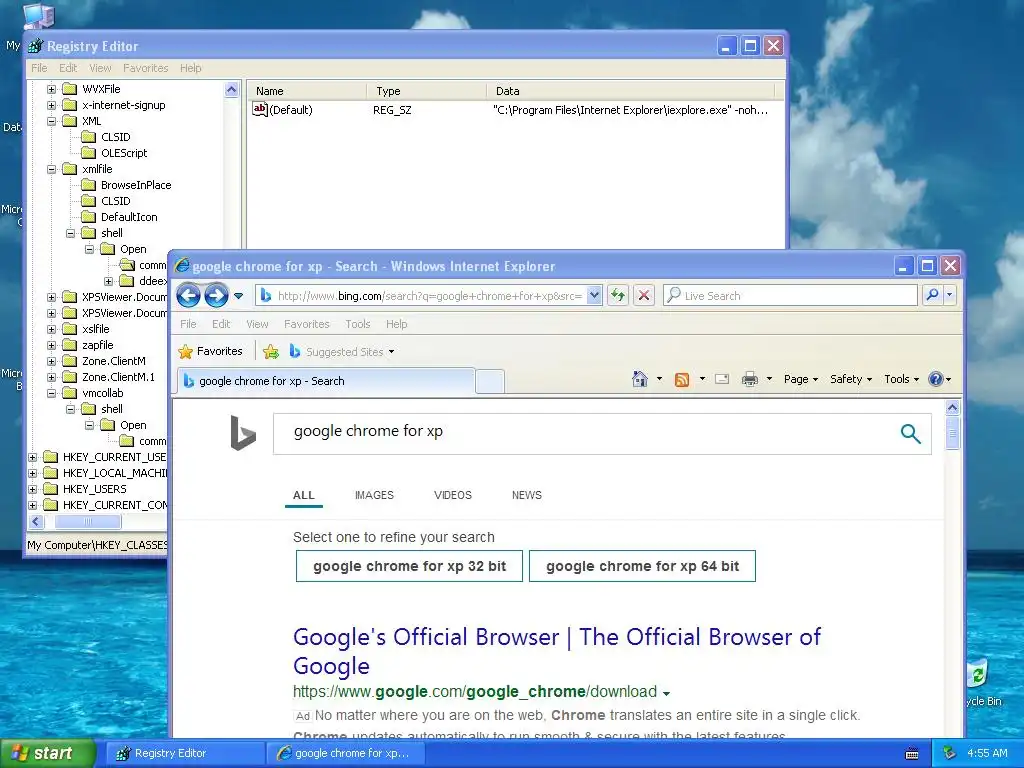Switch to Registry Editor taskbar button
The width and height of the screenshot is (1024, 768).
[x=185, y=753]
